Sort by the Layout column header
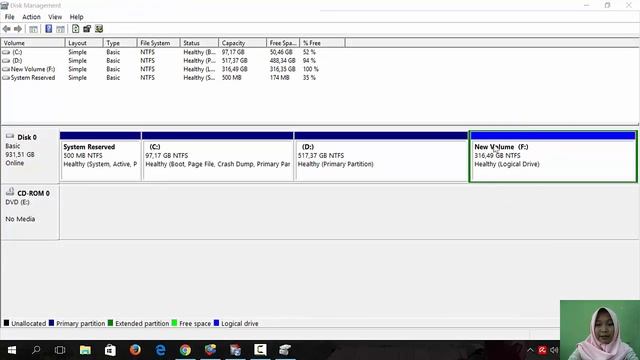Screen dimensions: 640x360 pos(84,43)
